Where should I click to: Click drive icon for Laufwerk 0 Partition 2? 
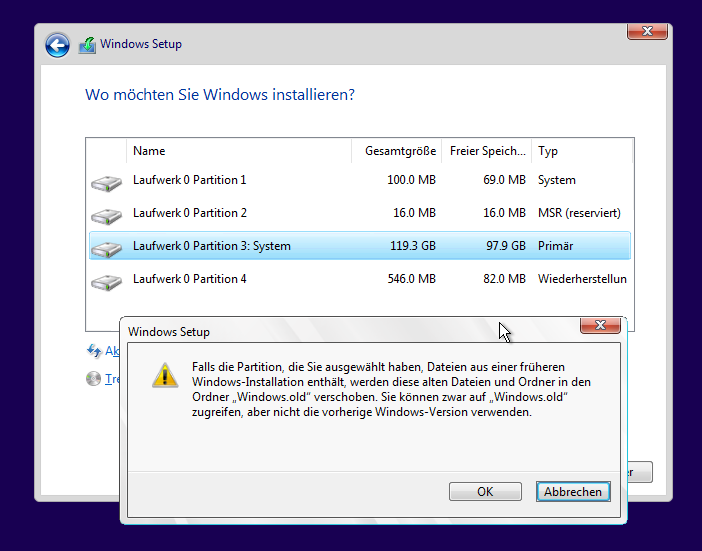(x=107, y=216)
